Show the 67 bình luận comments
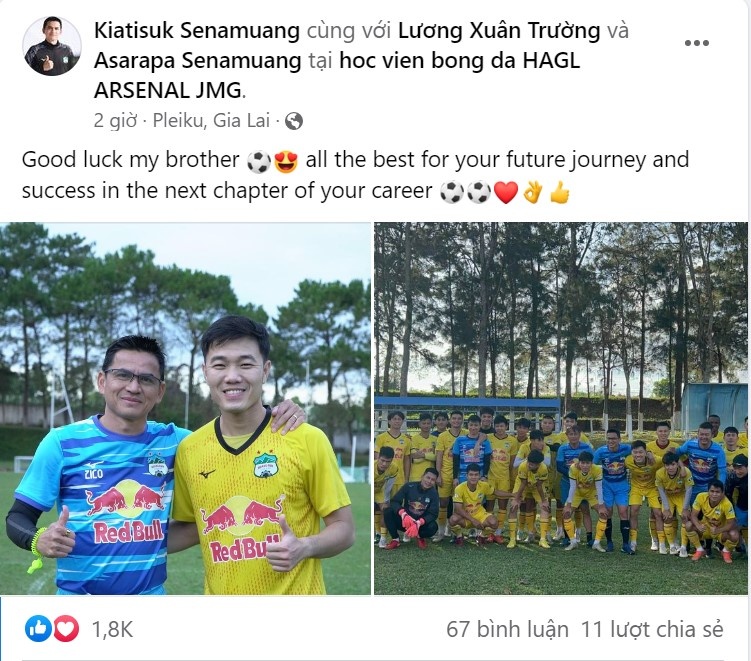The width and height of the screenshot is (751, 661). click(507, 629)
